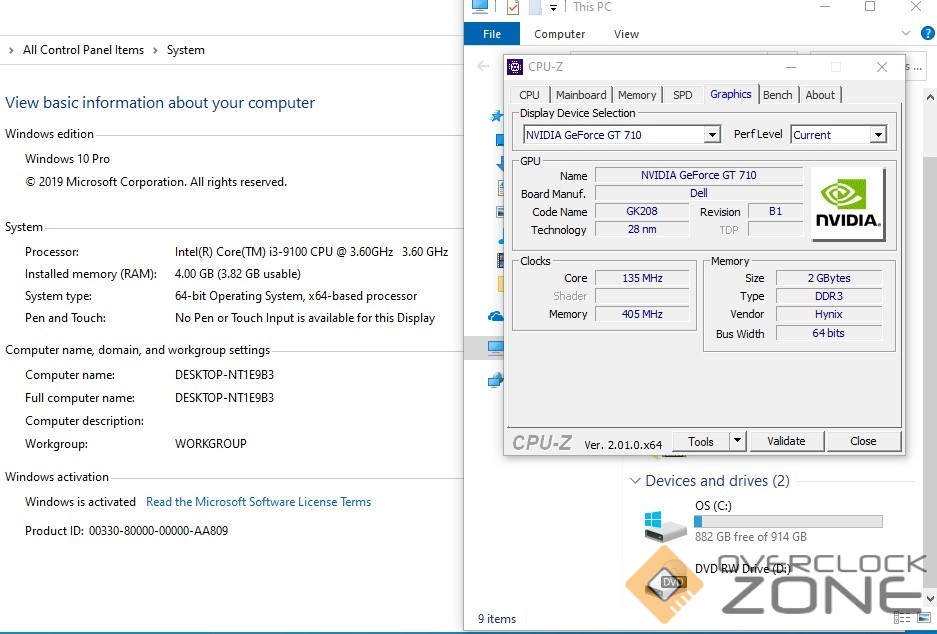Click the 64 bits bus width value
The image size is (937, 634).
[829, 333]
